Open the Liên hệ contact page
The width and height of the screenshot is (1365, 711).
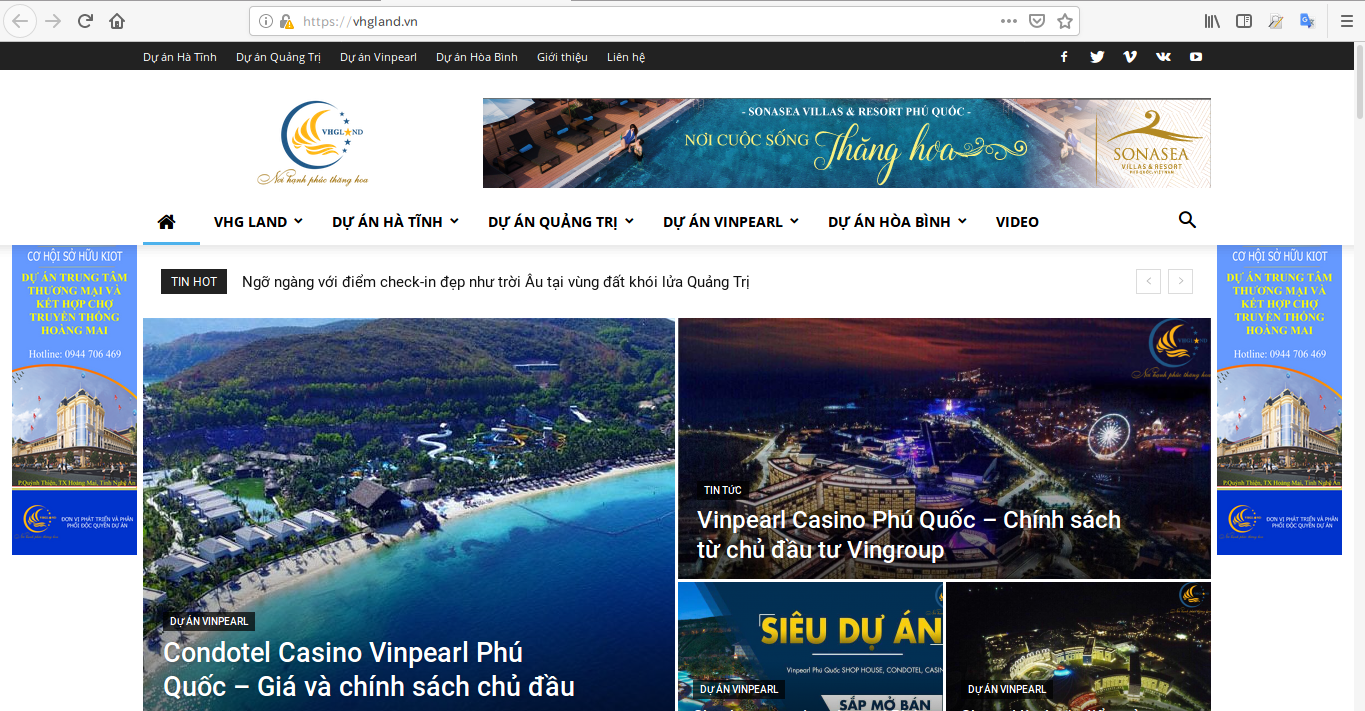click(626, 57)
